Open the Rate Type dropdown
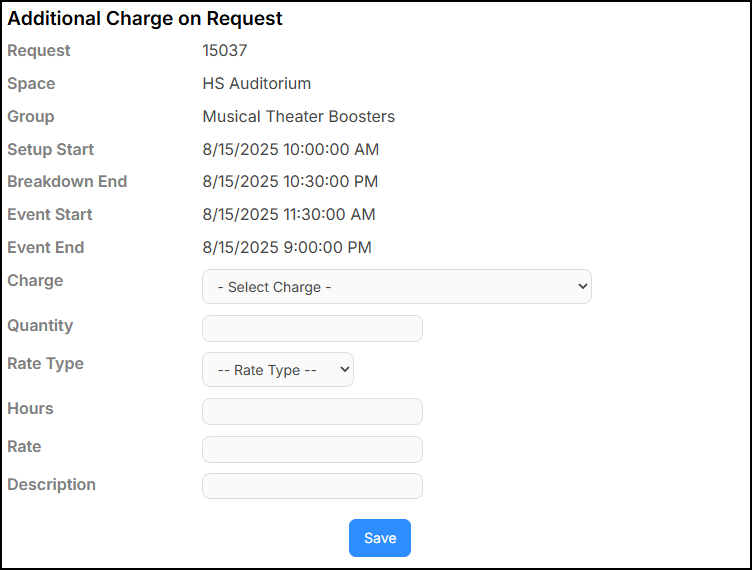 coord(278,370)
